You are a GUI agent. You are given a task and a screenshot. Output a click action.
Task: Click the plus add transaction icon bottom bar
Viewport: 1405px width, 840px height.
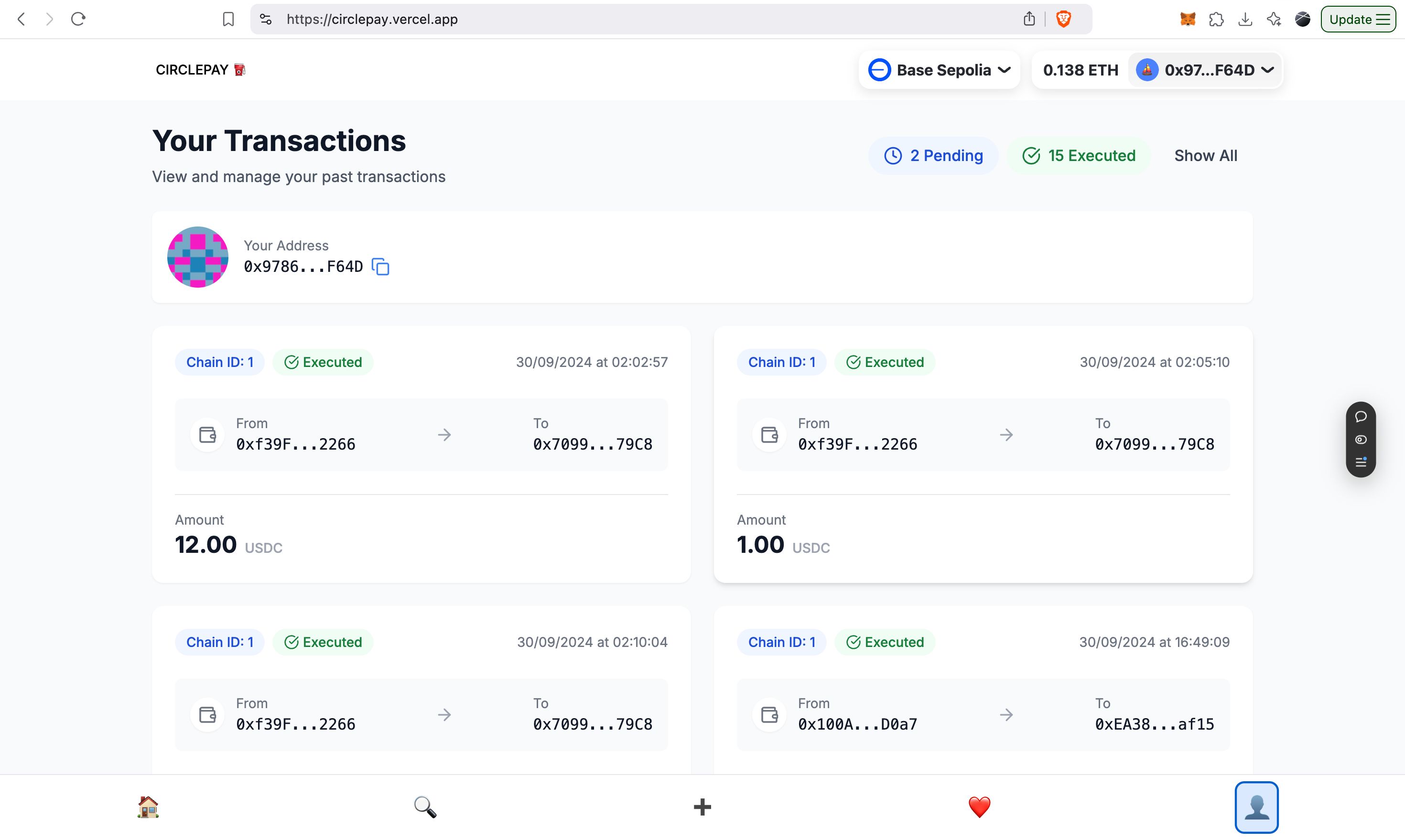tap(702, 806)
